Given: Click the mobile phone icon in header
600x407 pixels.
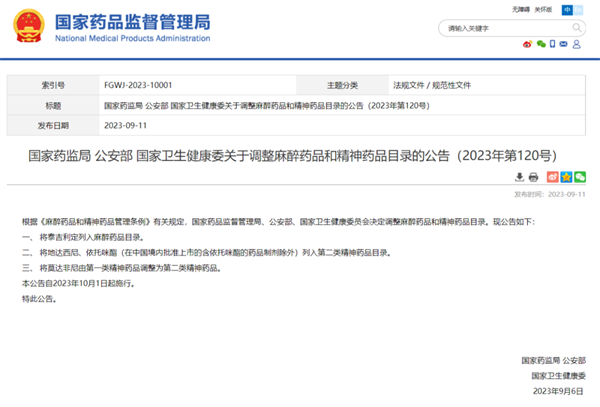Looking at the screenshot, I should pyautogui.click(x=554, y=44).
